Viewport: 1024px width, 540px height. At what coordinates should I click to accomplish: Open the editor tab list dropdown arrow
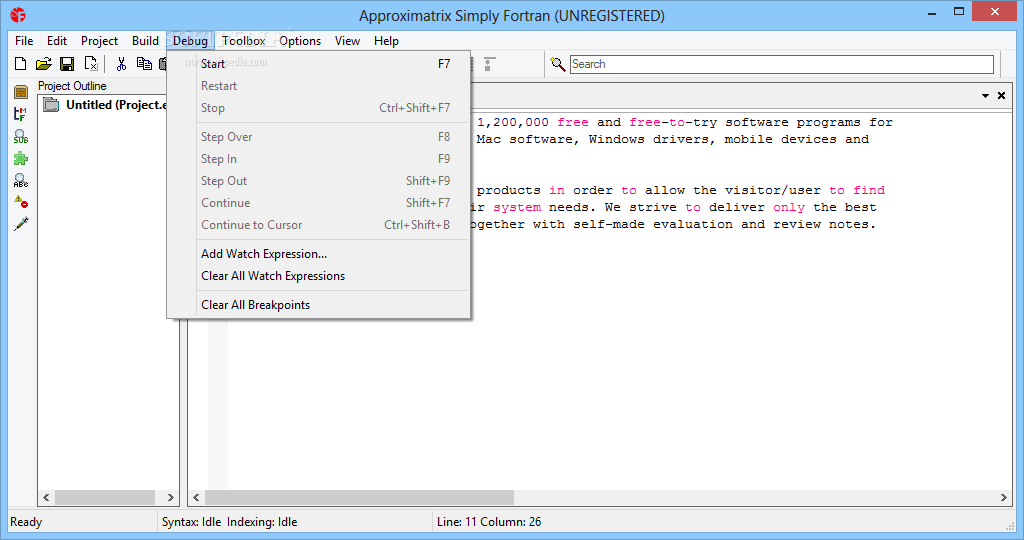coord(985,96)
